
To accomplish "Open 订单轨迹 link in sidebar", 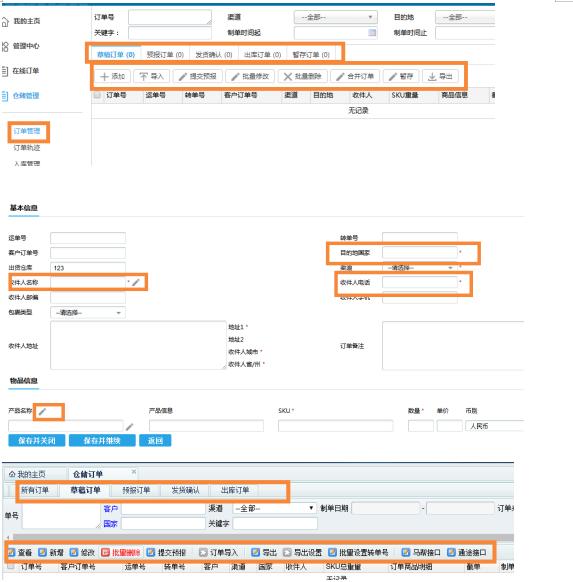I will (27, 148).
